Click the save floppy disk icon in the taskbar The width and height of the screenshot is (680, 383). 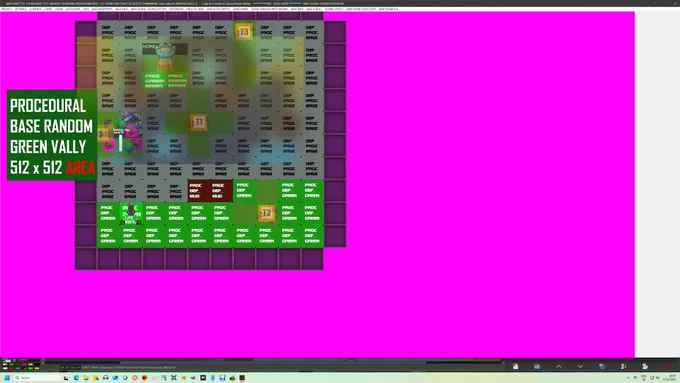point(222,378)
